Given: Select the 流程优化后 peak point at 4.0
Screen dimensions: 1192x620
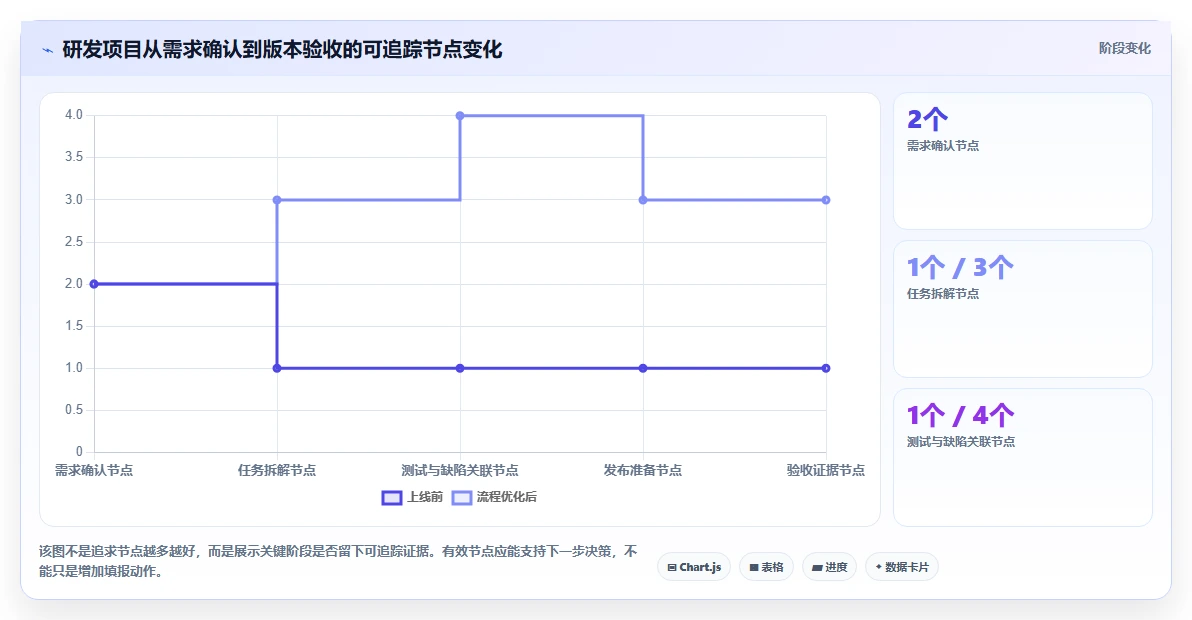Looking at the screenshot, I should pos(460,115).
